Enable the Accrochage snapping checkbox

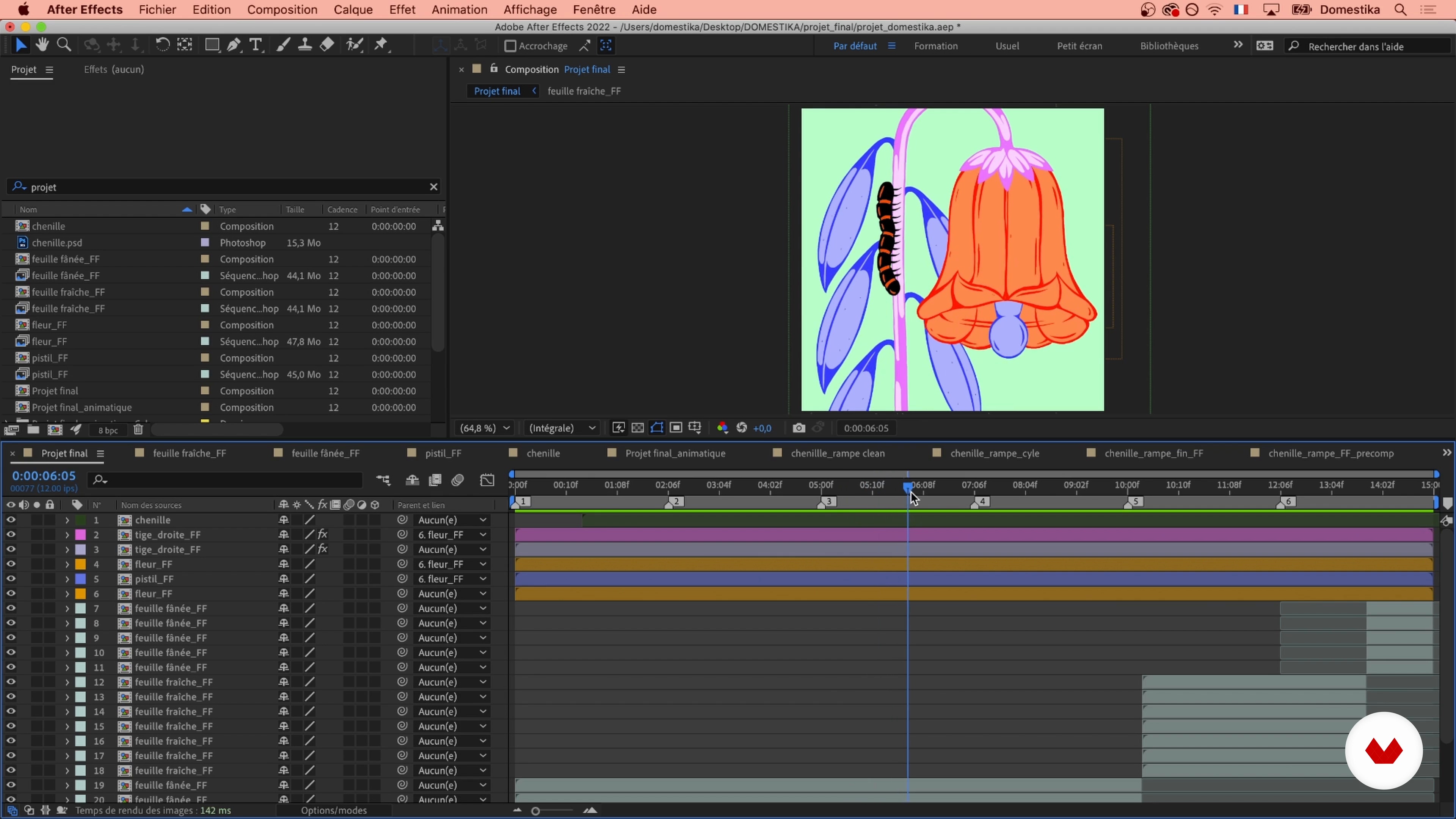[x=510, y=46]
